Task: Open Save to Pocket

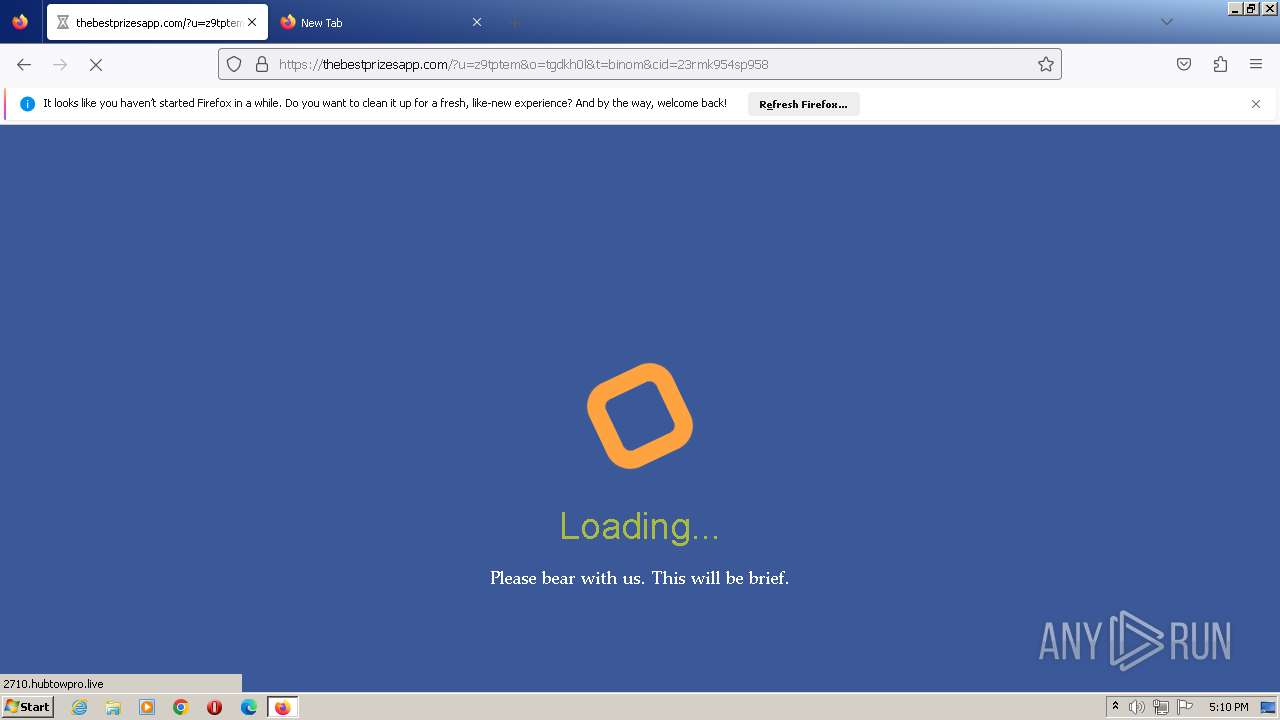Action: tap(1184, 64)
